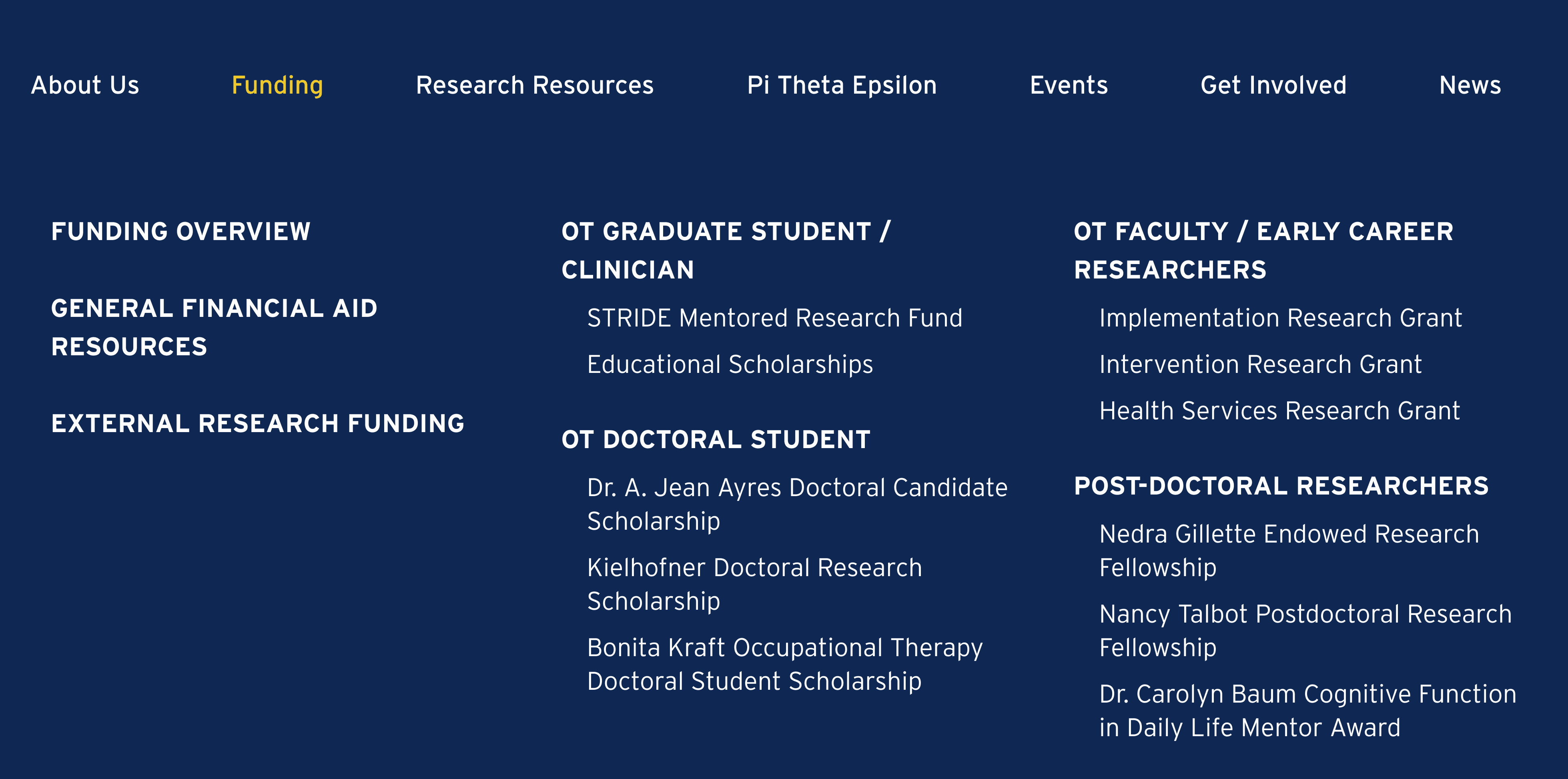Open Nedra Gillette Endowed Research Fellowship
1568x779 pixels.
click(1289, 551)
